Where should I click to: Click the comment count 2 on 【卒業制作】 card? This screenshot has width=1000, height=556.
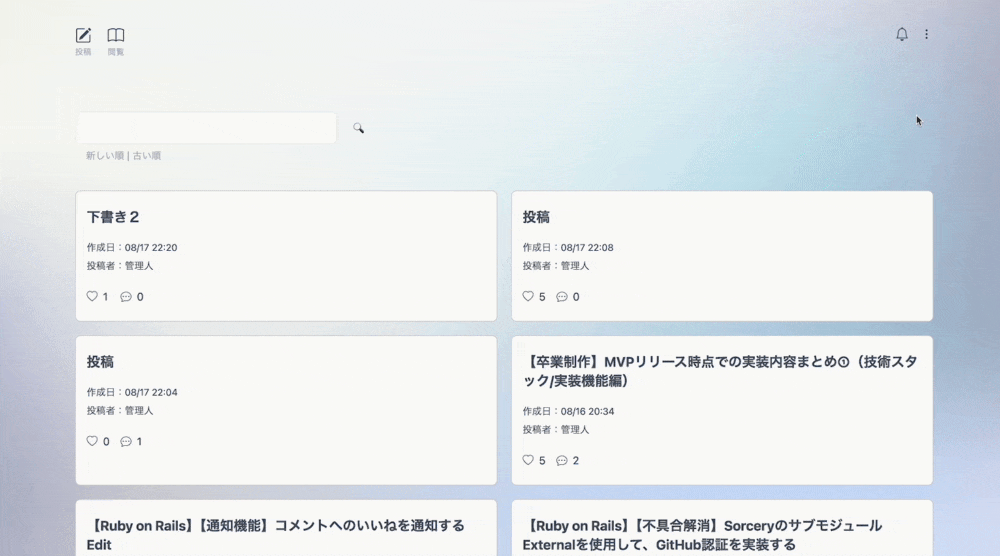576,460
